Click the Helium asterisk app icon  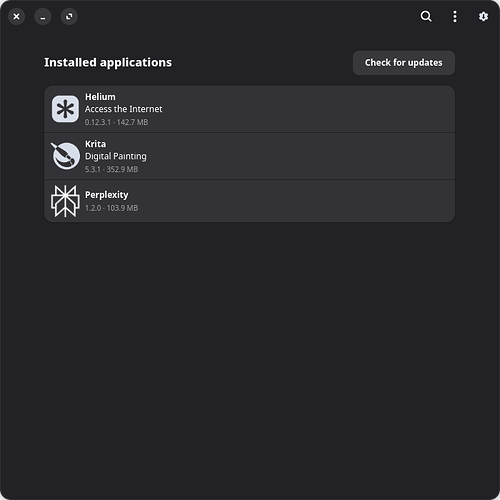(x=65, y=109)
